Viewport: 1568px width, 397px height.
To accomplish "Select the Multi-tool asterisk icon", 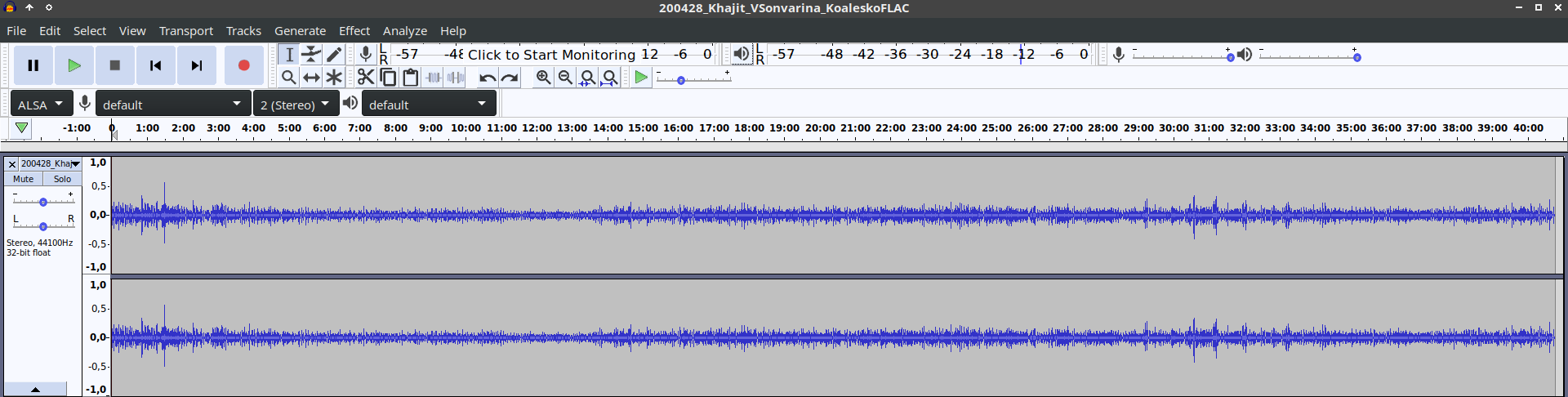I will click(334, 78).
